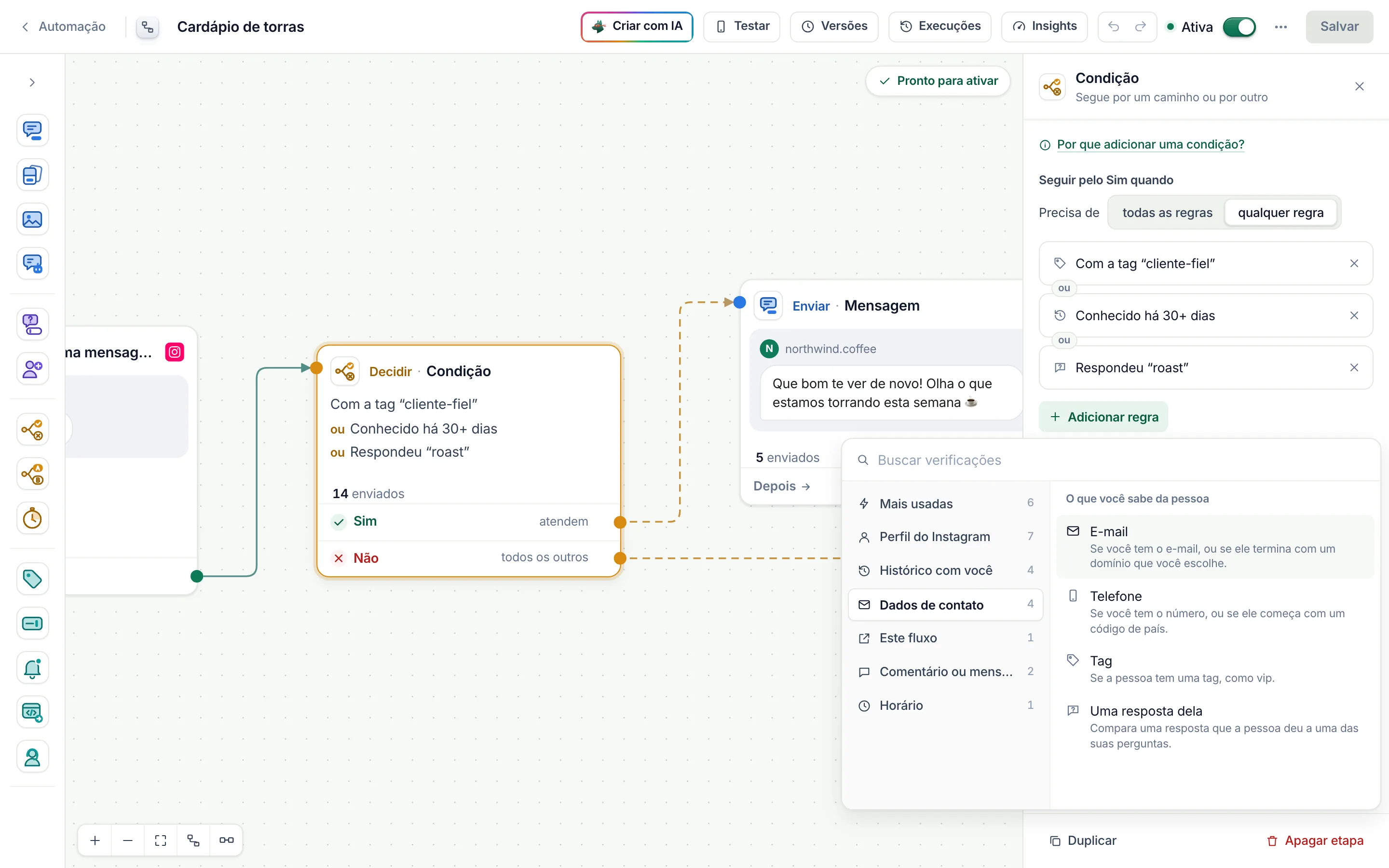Open the more options ellipsis menu

tap(1280, 27)
